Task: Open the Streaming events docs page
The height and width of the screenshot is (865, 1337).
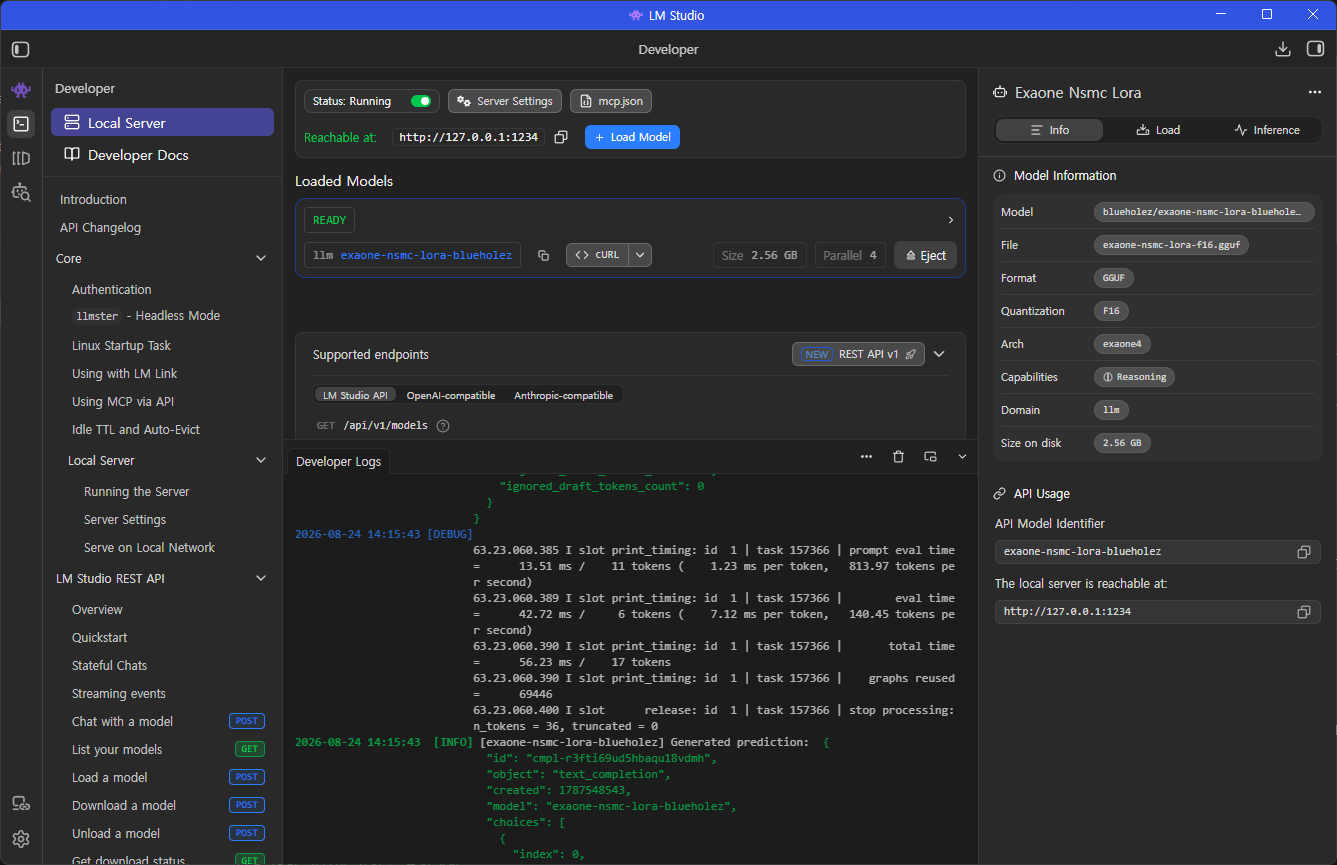Action: pos(119,693)
